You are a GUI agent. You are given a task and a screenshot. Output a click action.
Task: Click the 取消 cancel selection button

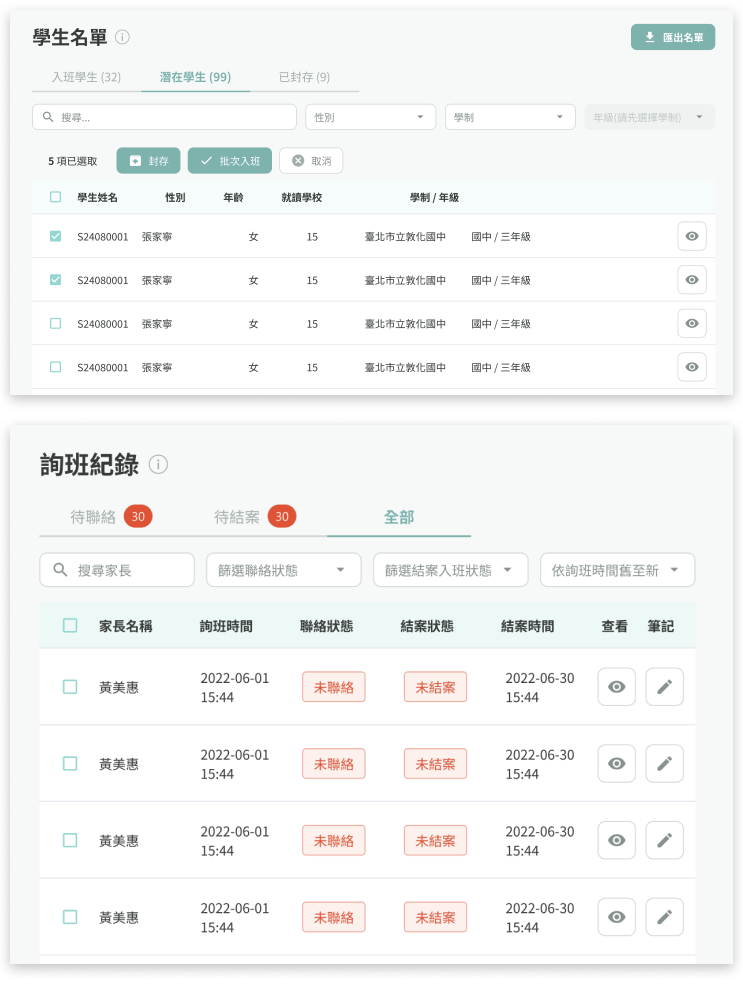[x=311, y=161]
